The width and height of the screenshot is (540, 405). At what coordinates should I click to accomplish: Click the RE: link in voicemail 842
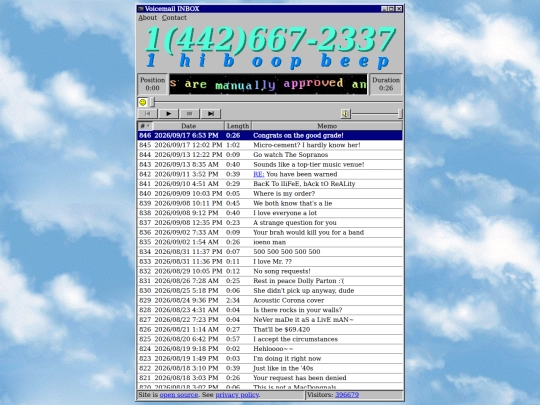pyautogui.click(x=259, y=174)
